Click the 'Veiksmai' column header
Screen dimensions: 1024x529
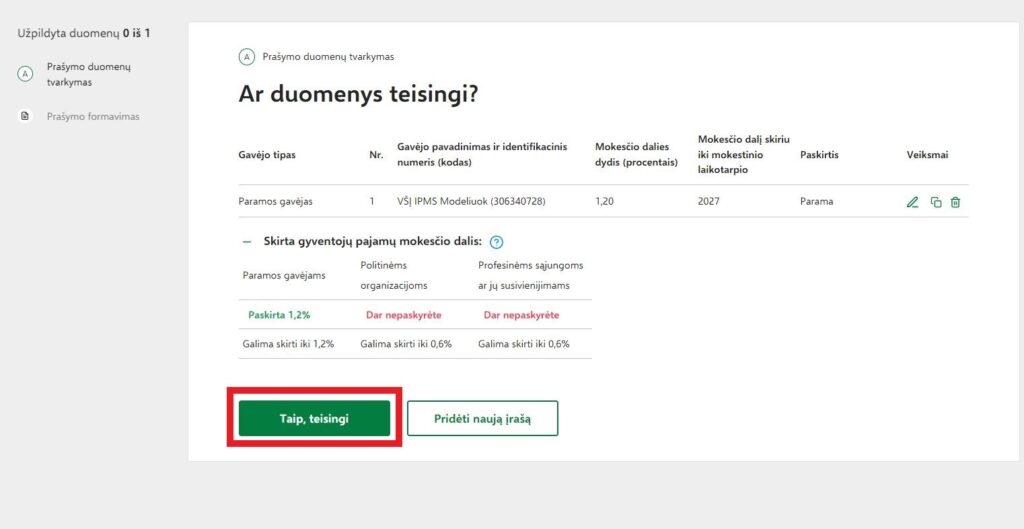[927, 155]
